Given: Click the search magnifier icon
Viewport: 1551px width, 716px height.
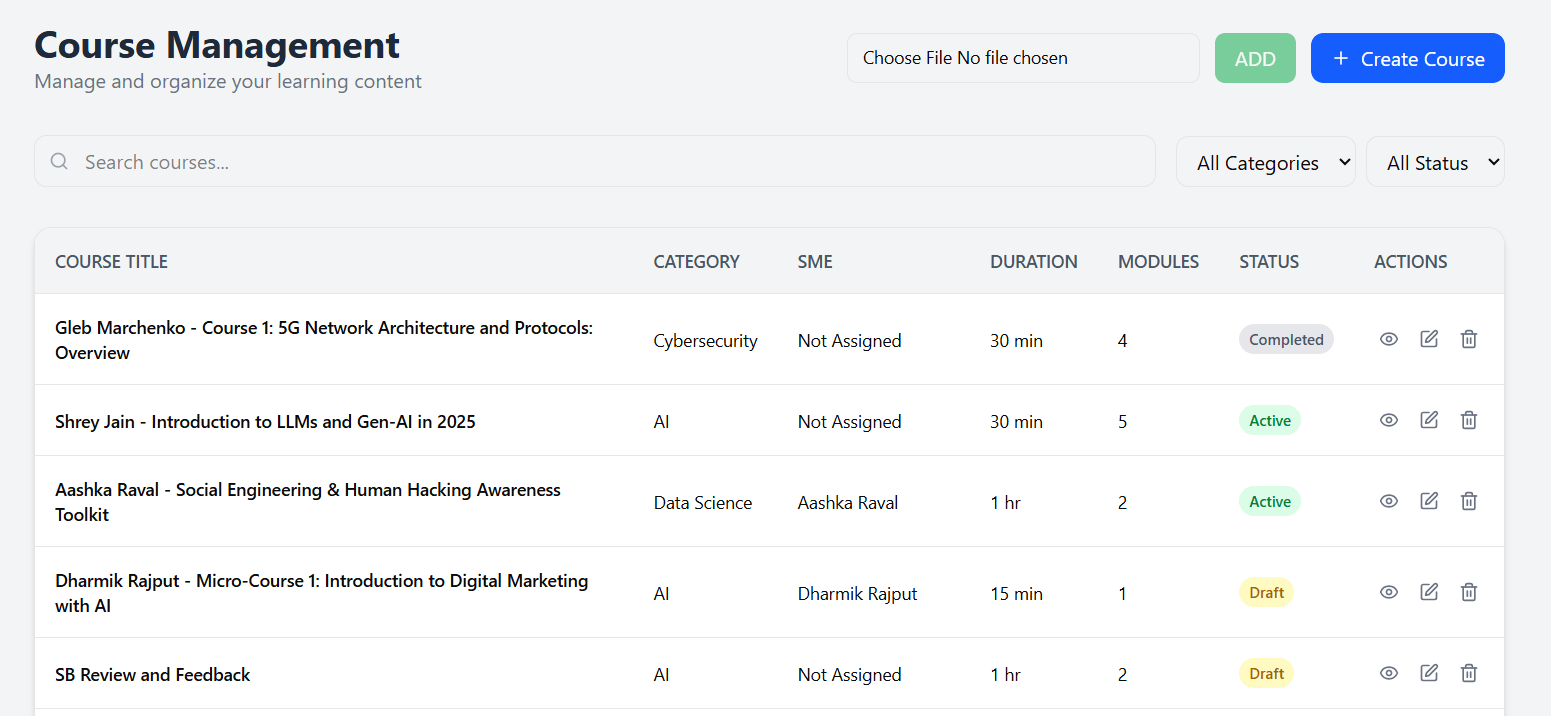Looking at the screenshot, I should (x=59, y=161).
